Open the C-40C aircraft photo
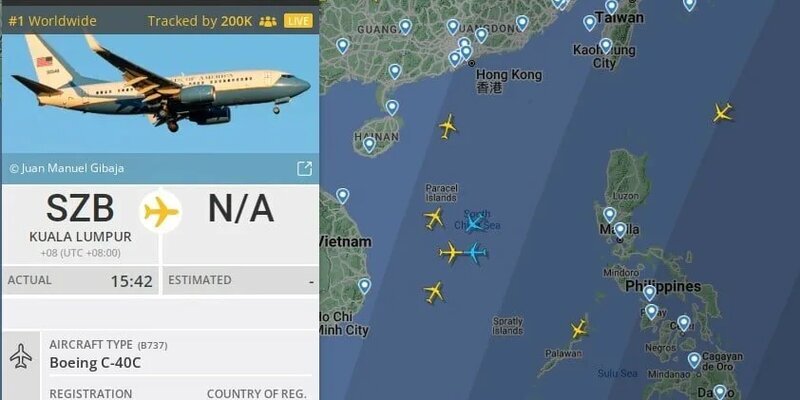This screenshot has width=800, height=400. [160, 93]
